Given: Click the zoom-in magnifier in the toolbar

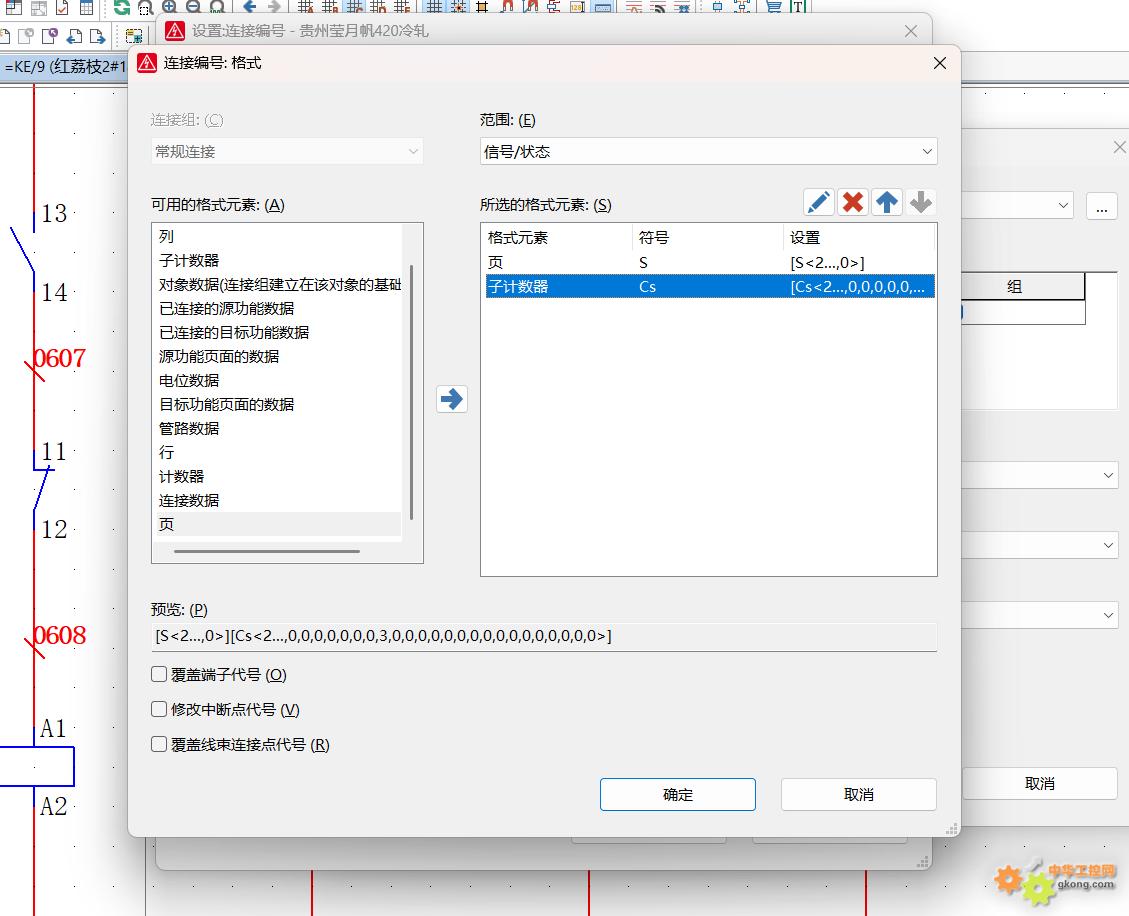Looking at the screenshot, I should 169,7.
